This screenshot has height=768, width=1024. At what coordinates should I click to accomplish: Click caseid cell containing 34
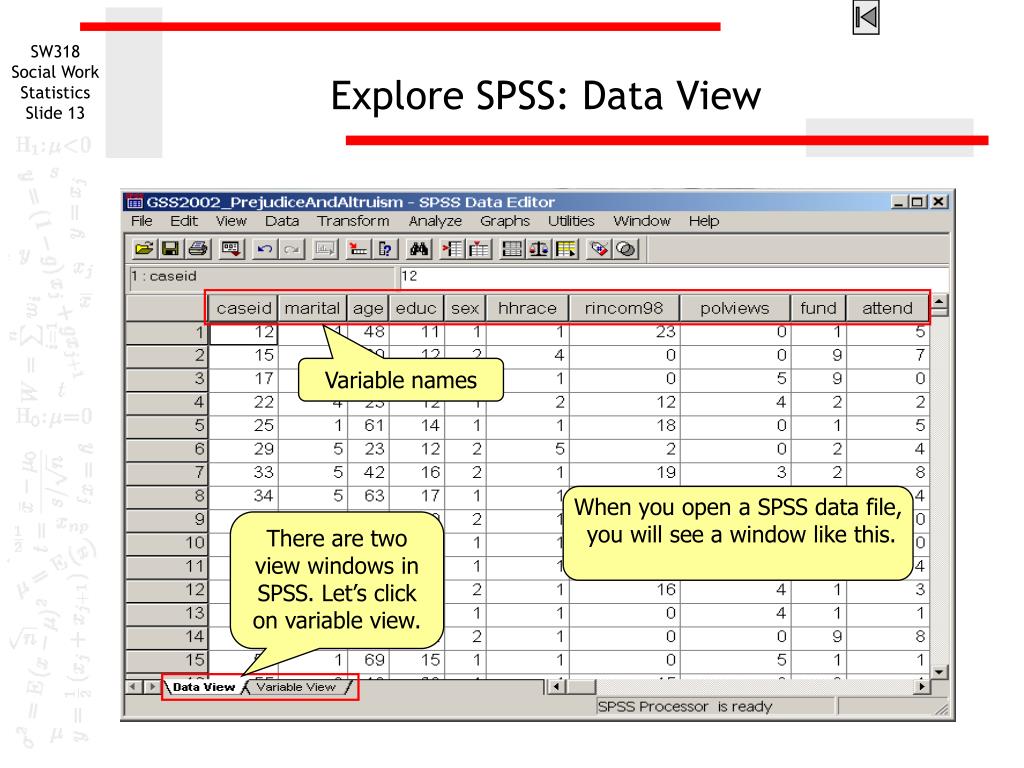point(244,496)
